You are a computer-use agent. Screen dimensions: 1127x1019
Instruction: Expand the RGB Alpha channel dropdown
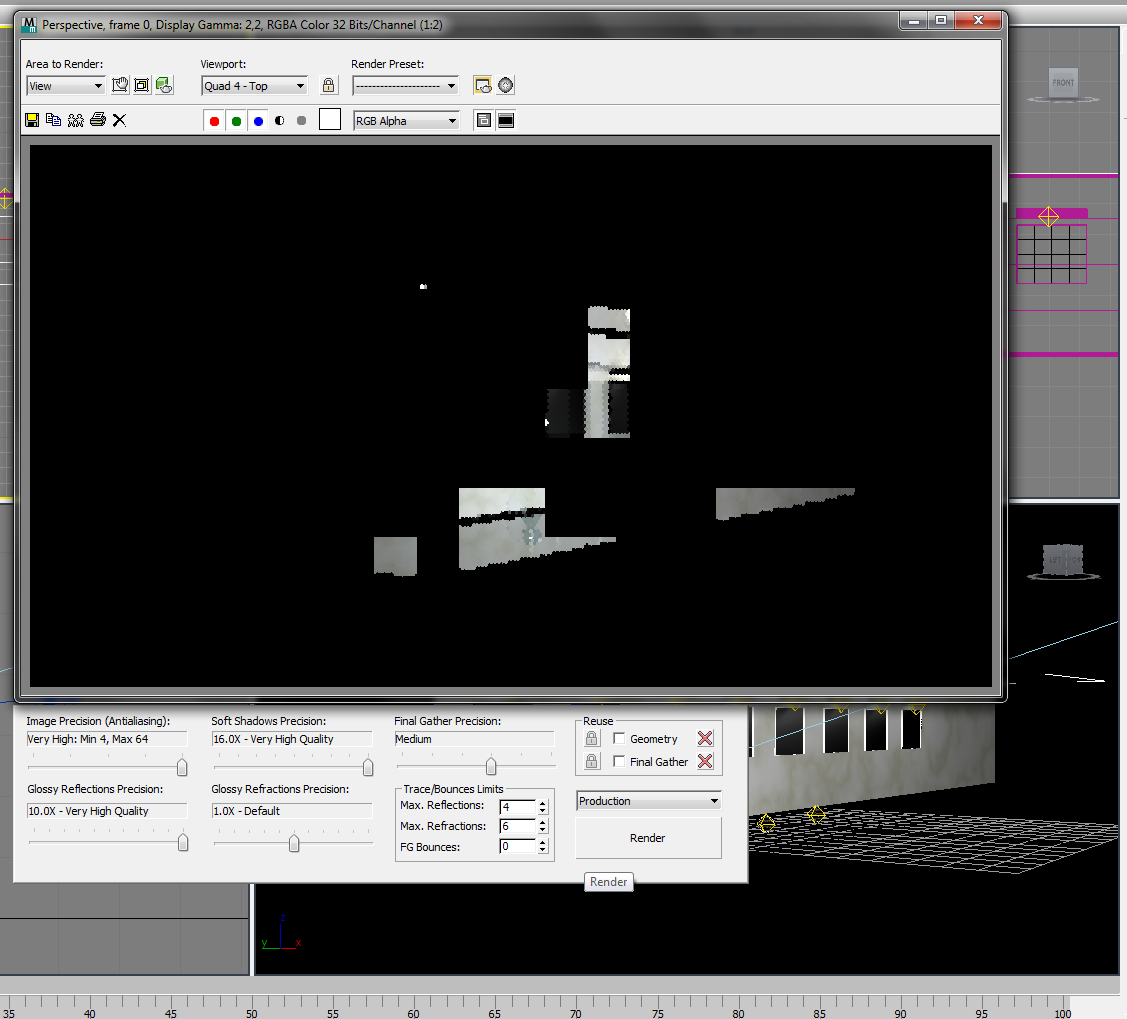(406, 121)
